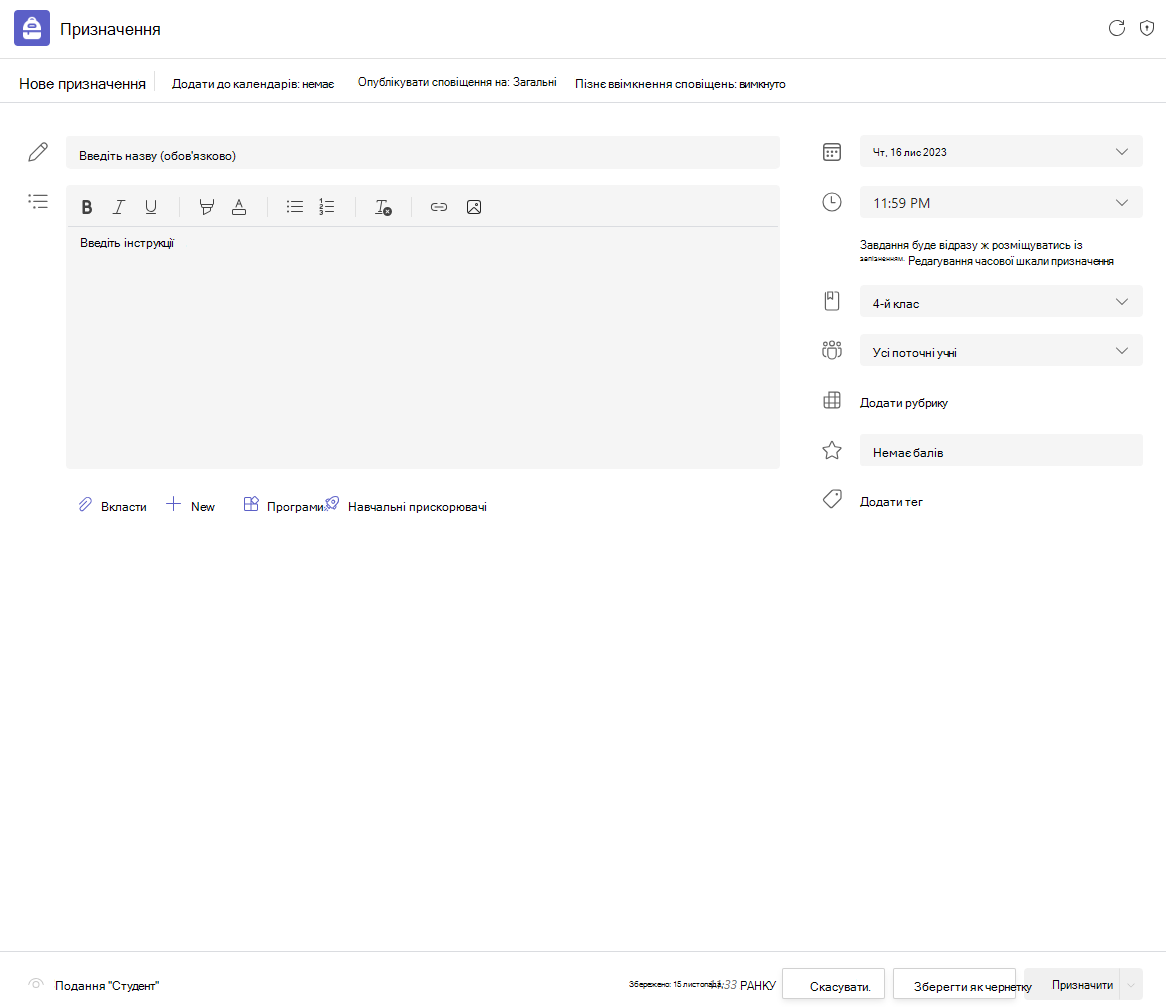Viewport: 1166px width, 1007px height.
Task: Open the font color tool
Action: click(x=239, y=207)
